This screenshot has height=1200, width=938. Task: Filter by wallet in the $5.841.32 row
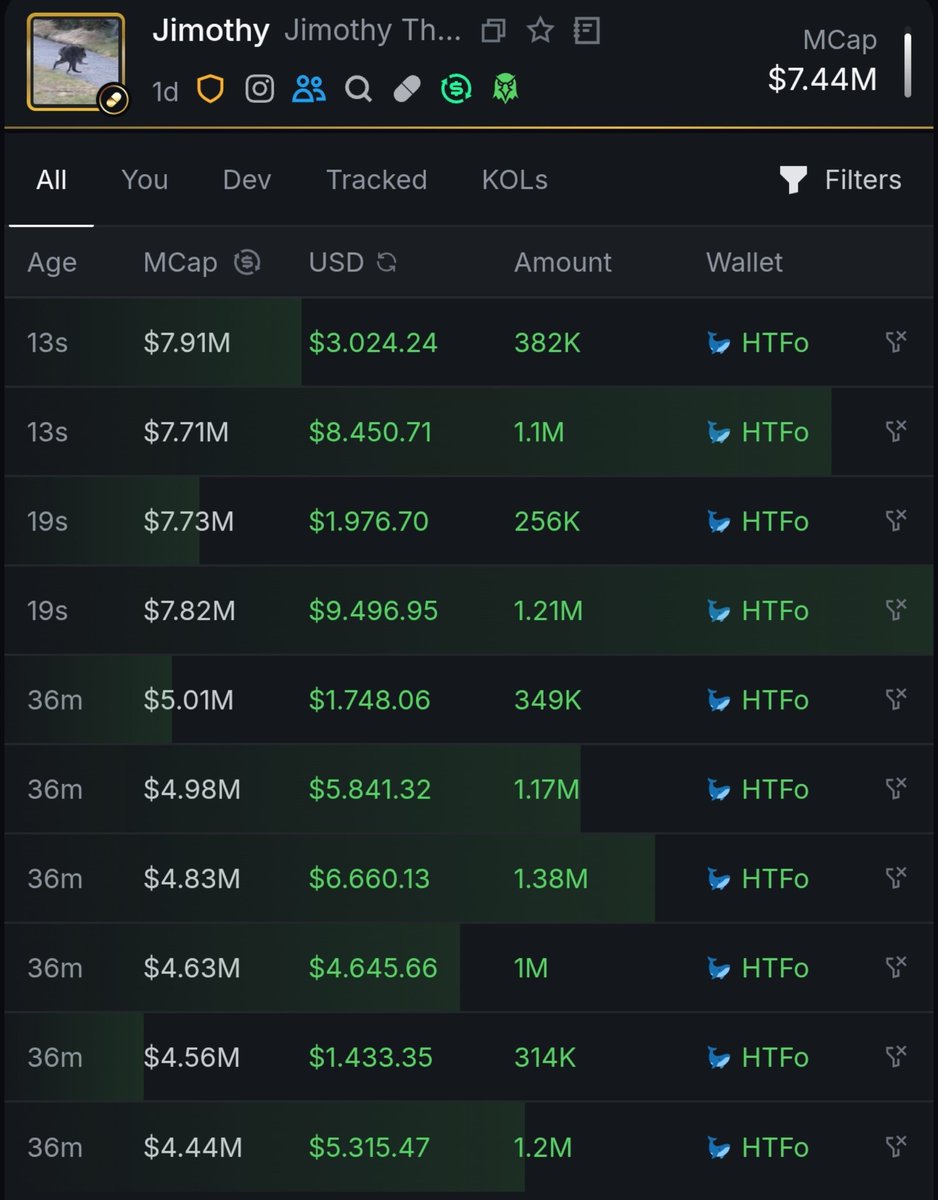coord(896,788)
